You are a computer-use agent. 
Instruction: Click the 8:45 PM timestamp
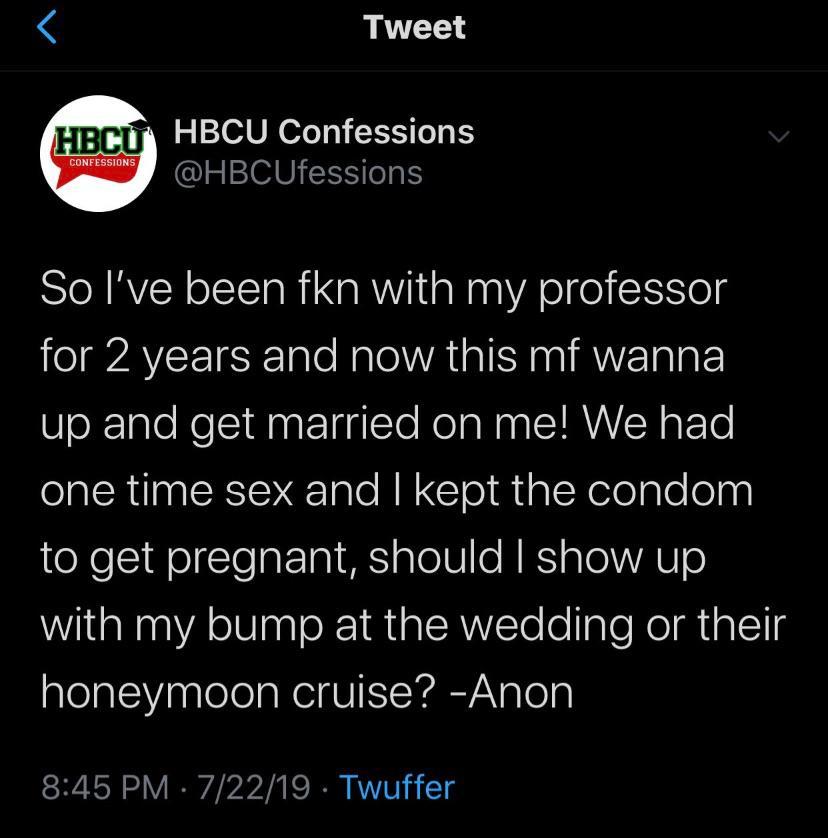[103, 787]
